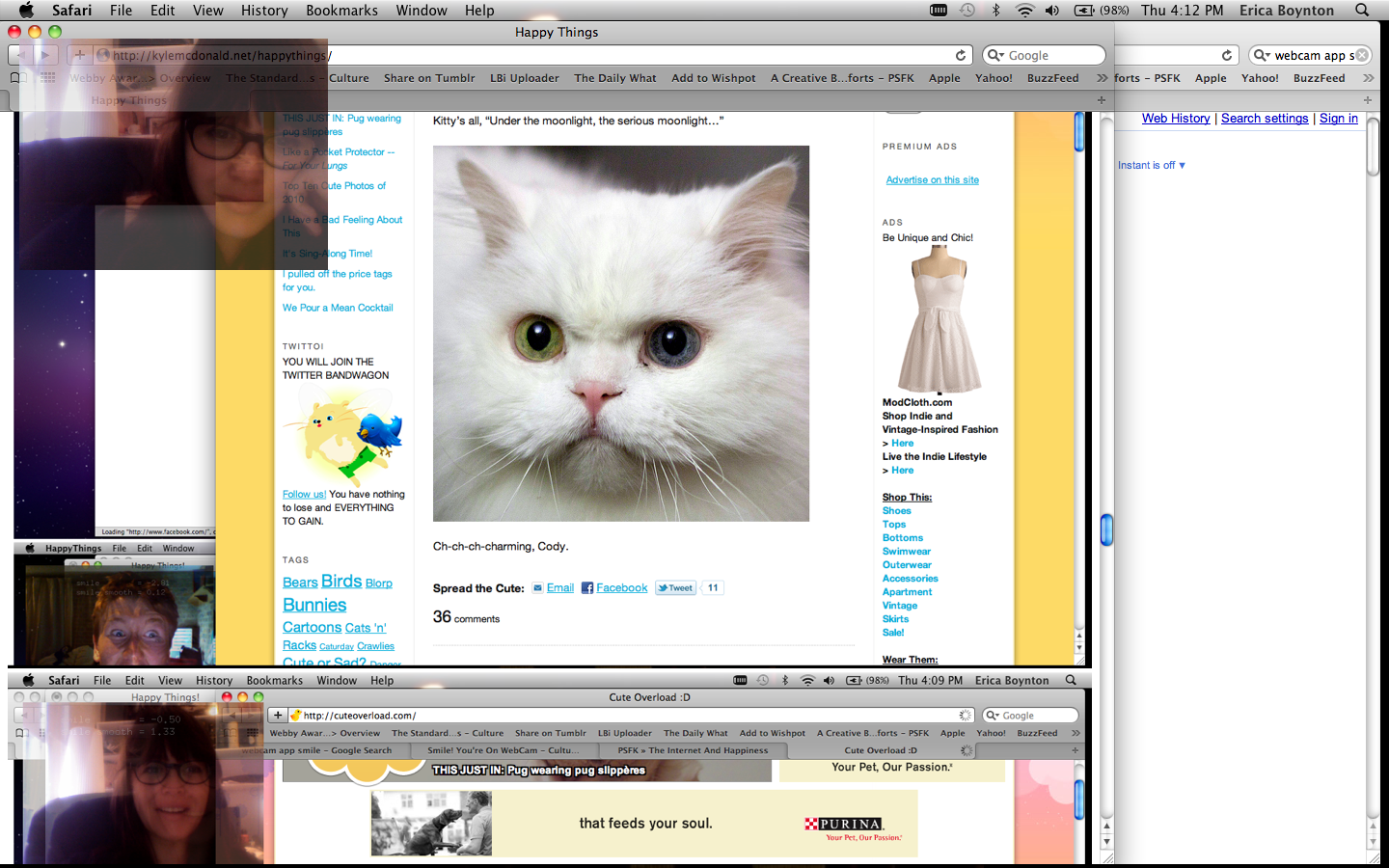Open search magnifier dropdown beside 'webcam app s'
Viewport: 1389px width, 868px height.
coord(1262,55)
